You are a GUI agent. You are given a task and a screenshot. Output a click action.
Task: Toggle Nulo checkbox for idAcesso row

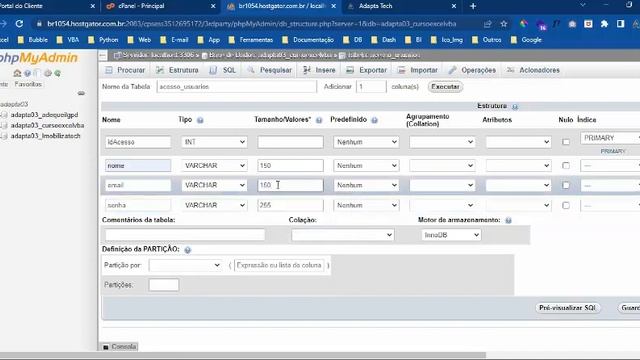click(x=566, y=142)
